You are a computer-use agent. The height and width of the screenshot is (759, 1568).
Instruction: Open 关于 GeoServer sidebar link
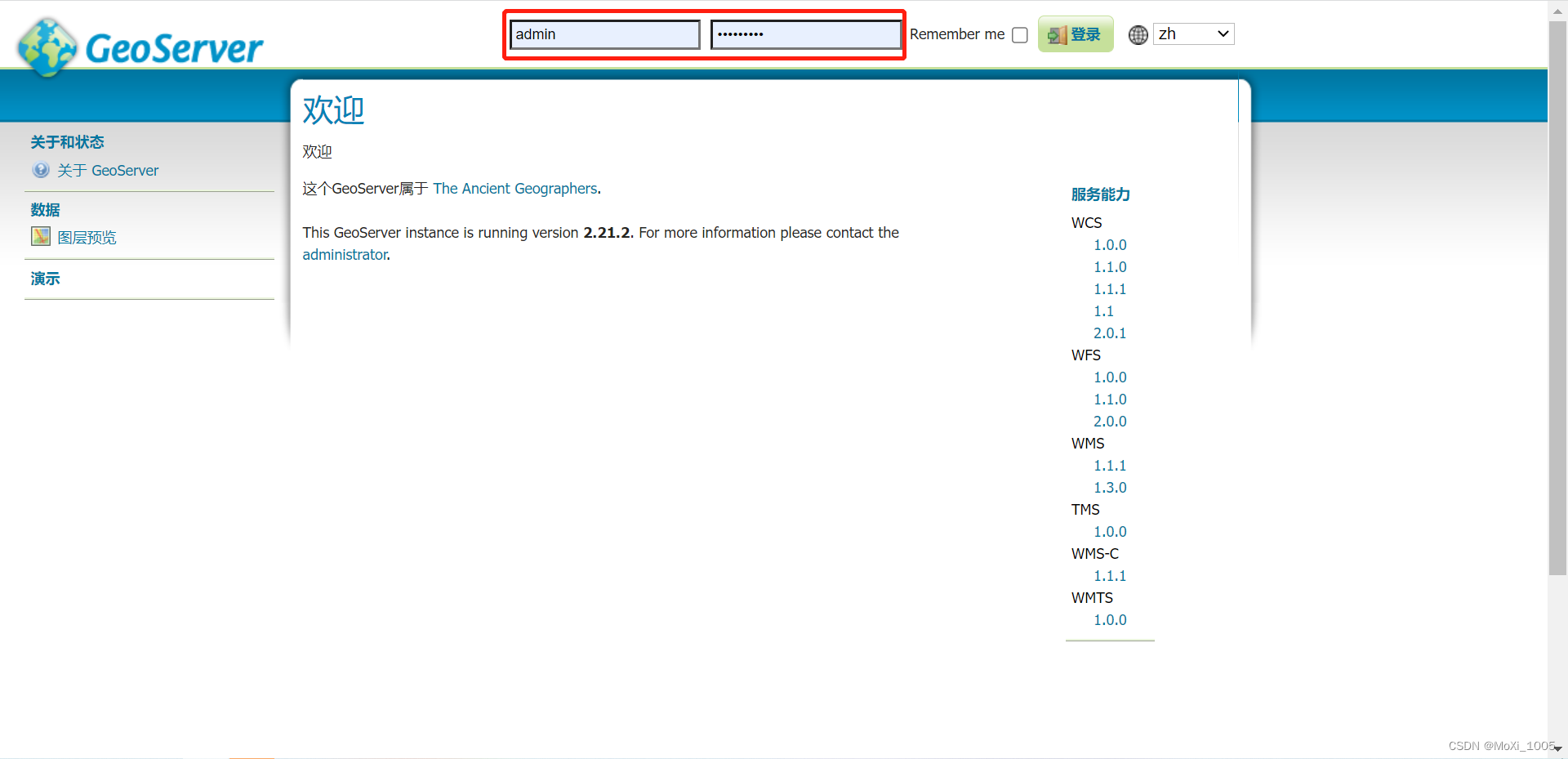coord(108,171)
